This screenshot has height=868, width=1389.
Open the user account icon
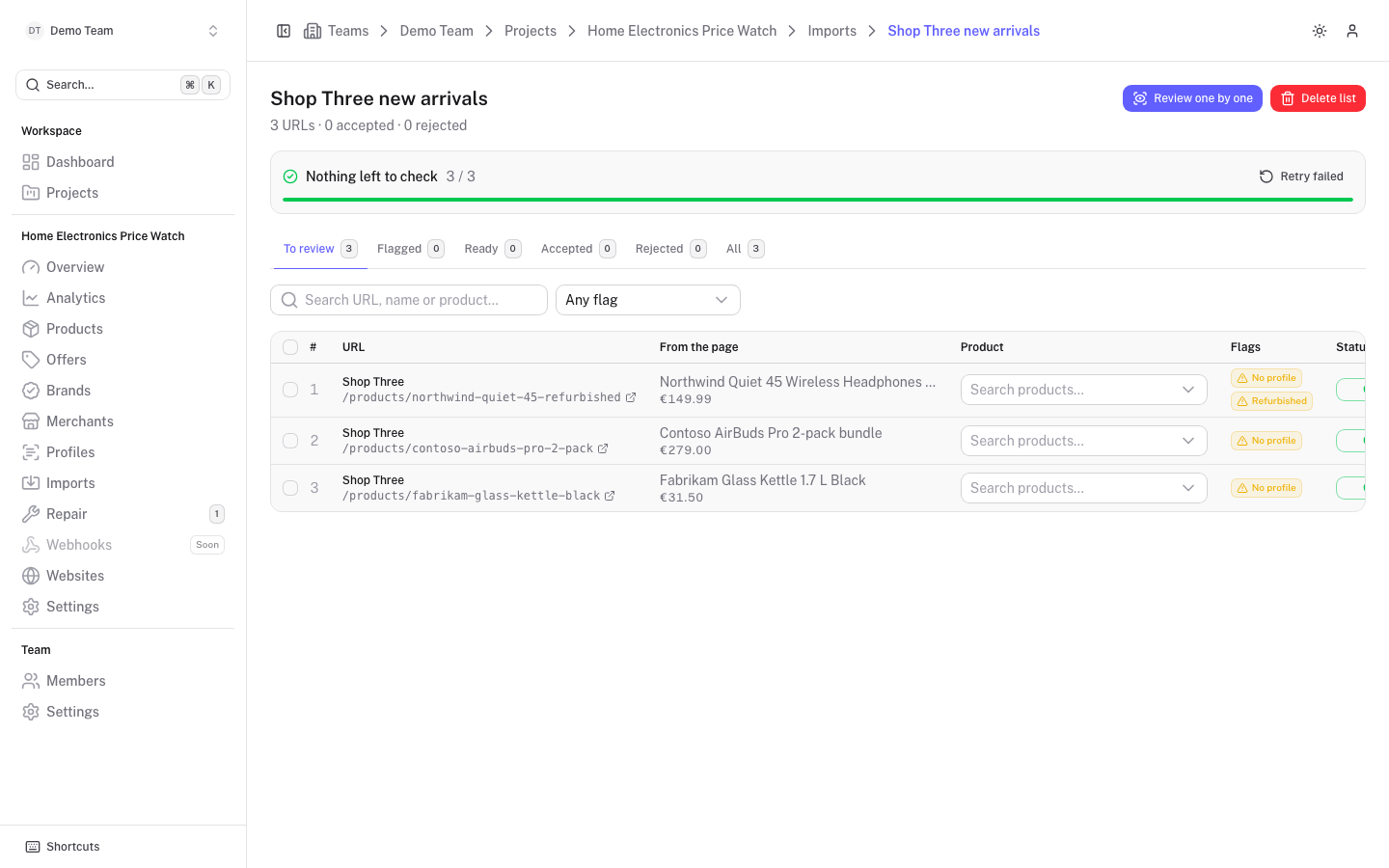tap(1352, 31)
